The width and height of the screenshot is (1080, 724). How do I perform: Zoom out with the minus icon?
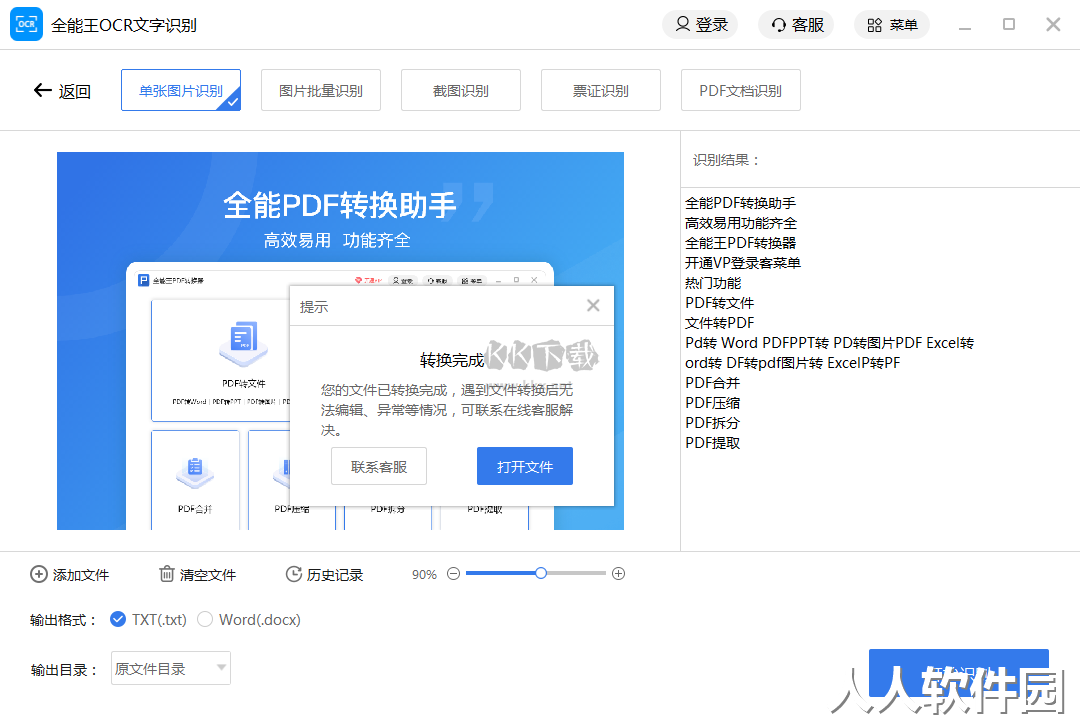tap(453, 574)
